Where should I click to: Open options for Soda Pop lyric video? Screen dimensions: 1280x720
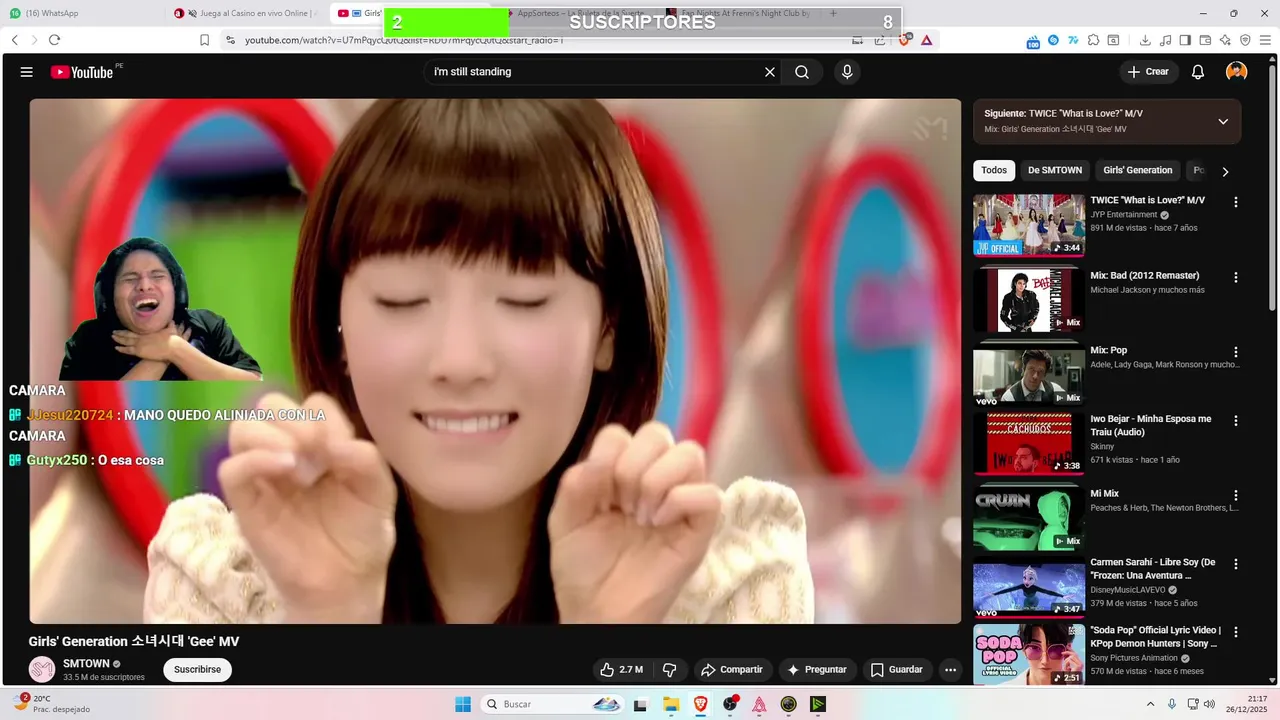1236,632
